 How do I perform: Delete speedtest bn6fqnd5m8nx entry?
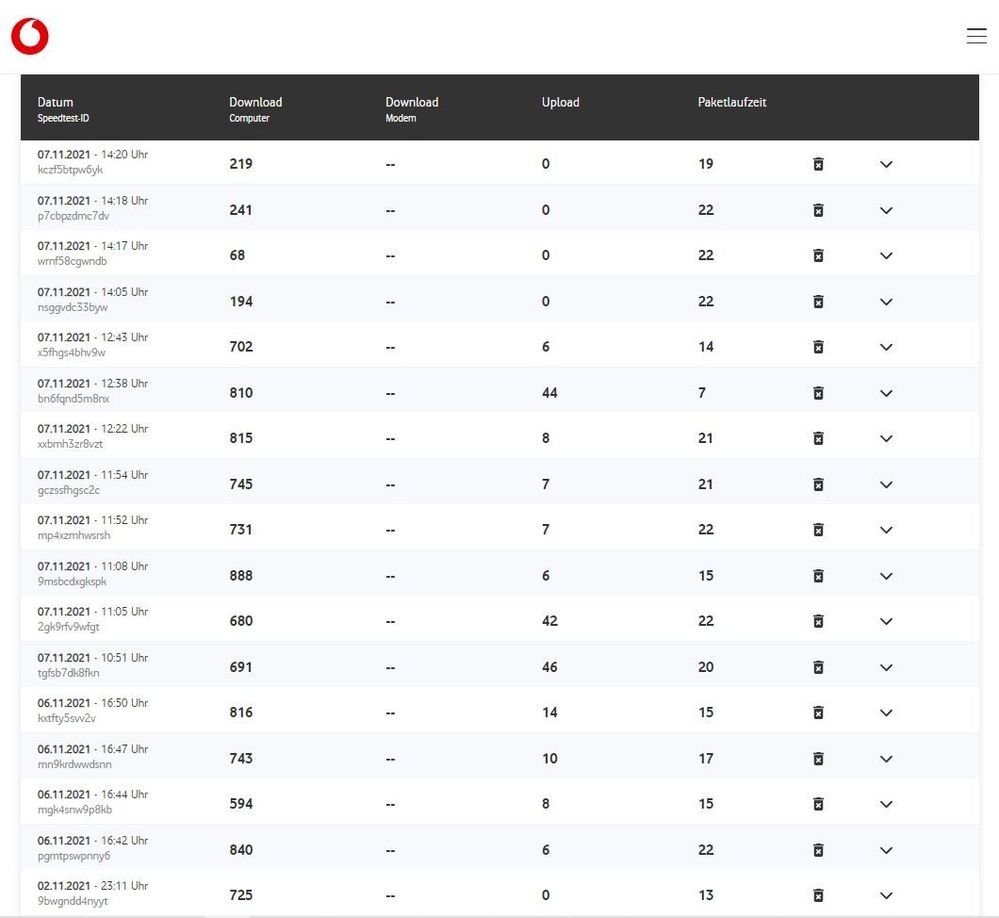(819, 393)
